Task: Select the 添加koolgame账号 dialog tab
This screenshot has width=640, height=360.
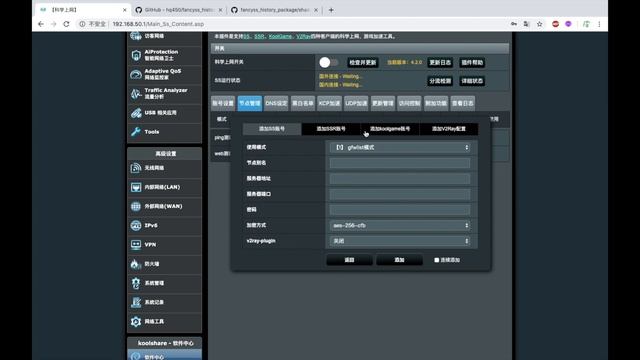Action: (390, 129)
